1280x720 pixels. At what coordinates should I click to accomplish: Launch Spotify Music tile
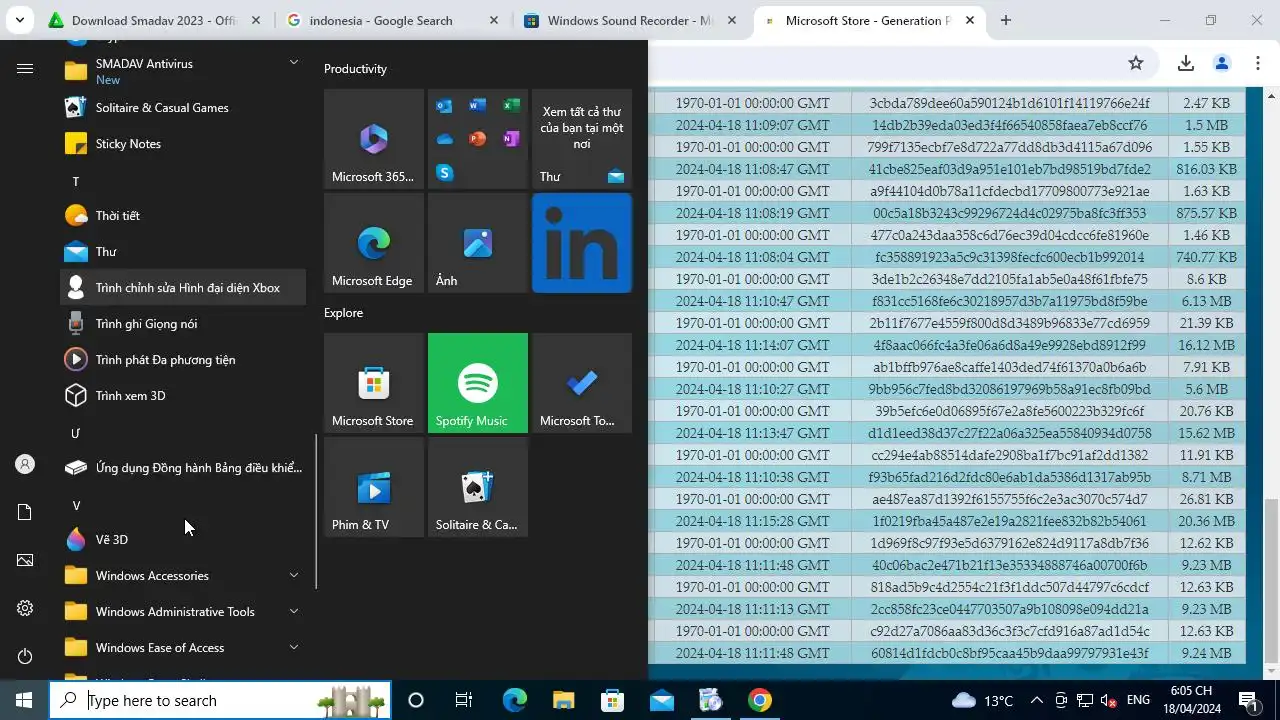click(478, 383)
